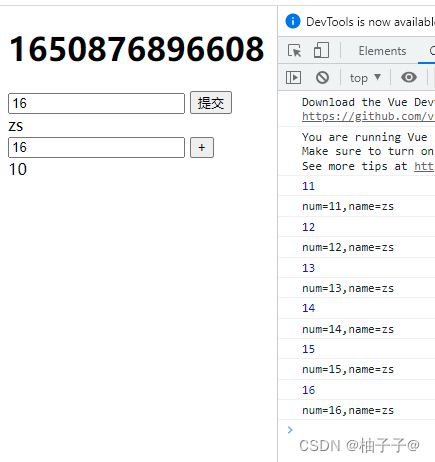The width and height of the screenshot is (435, 462).
Task: Open the See more tips link
Action: click(x=424, y=166)
